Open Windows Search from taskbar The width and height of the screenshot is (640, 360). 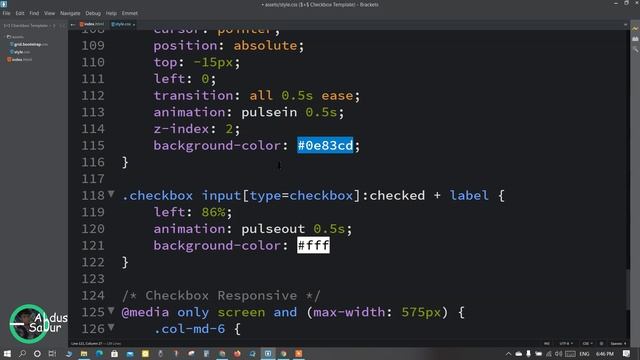coord(22,353)
